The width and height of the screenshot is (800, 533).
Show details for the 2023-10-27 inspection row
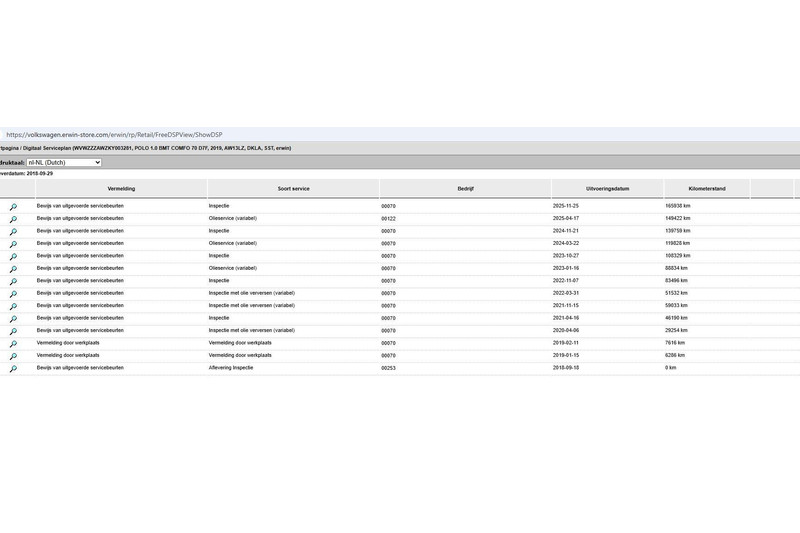pyautogui.click(x=14, y=257)
